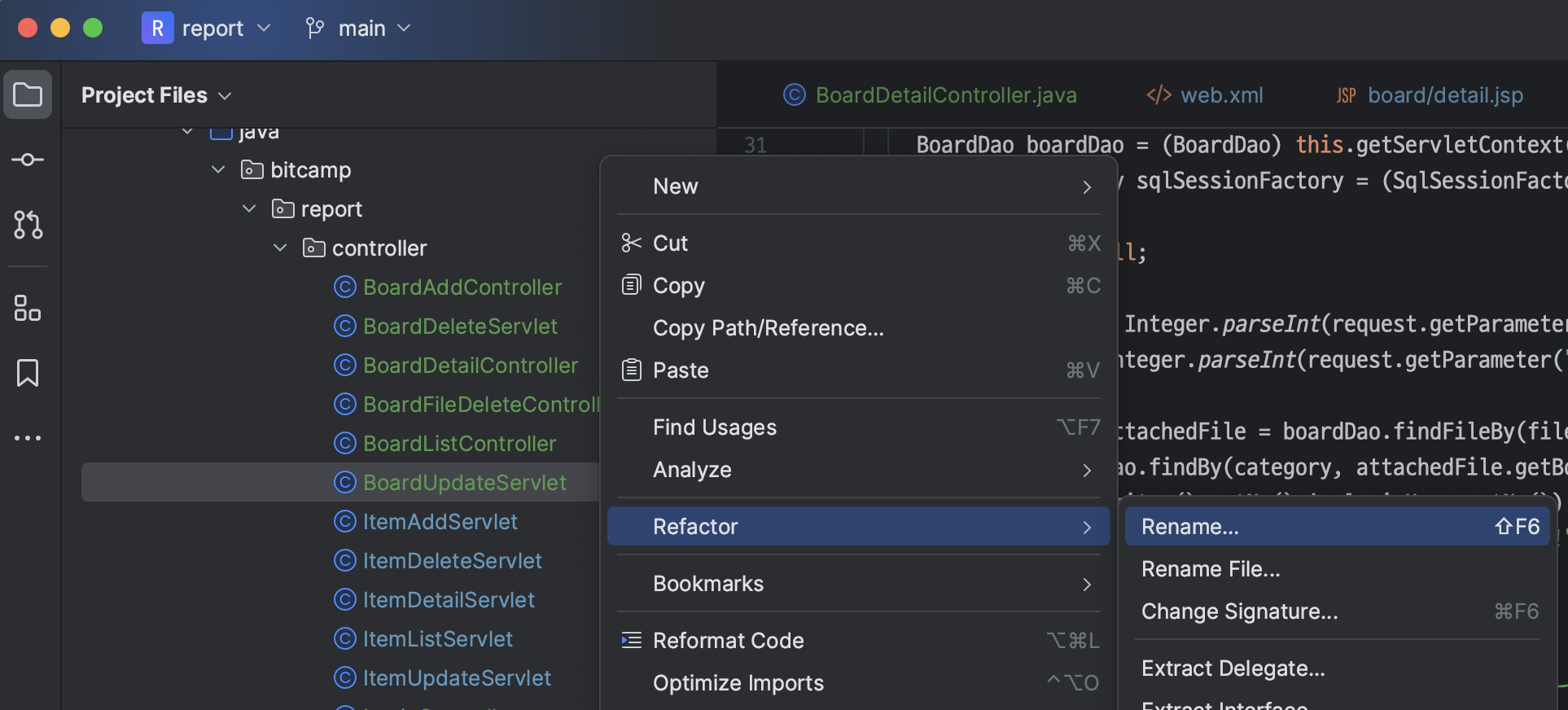Show more tool windows ellipsis
This screenshot has height=710, width=1568.
tap(28, 438)
